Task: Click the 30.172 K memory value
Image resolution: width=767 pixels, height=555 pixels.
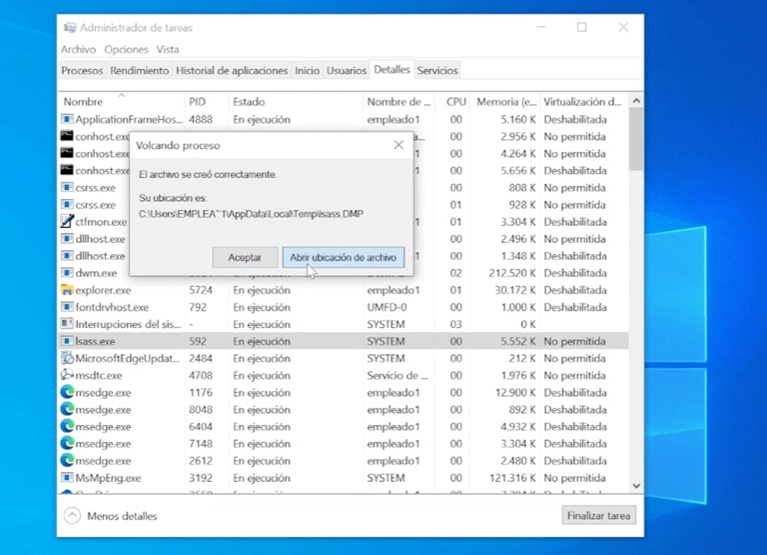Action: [515, 290]
